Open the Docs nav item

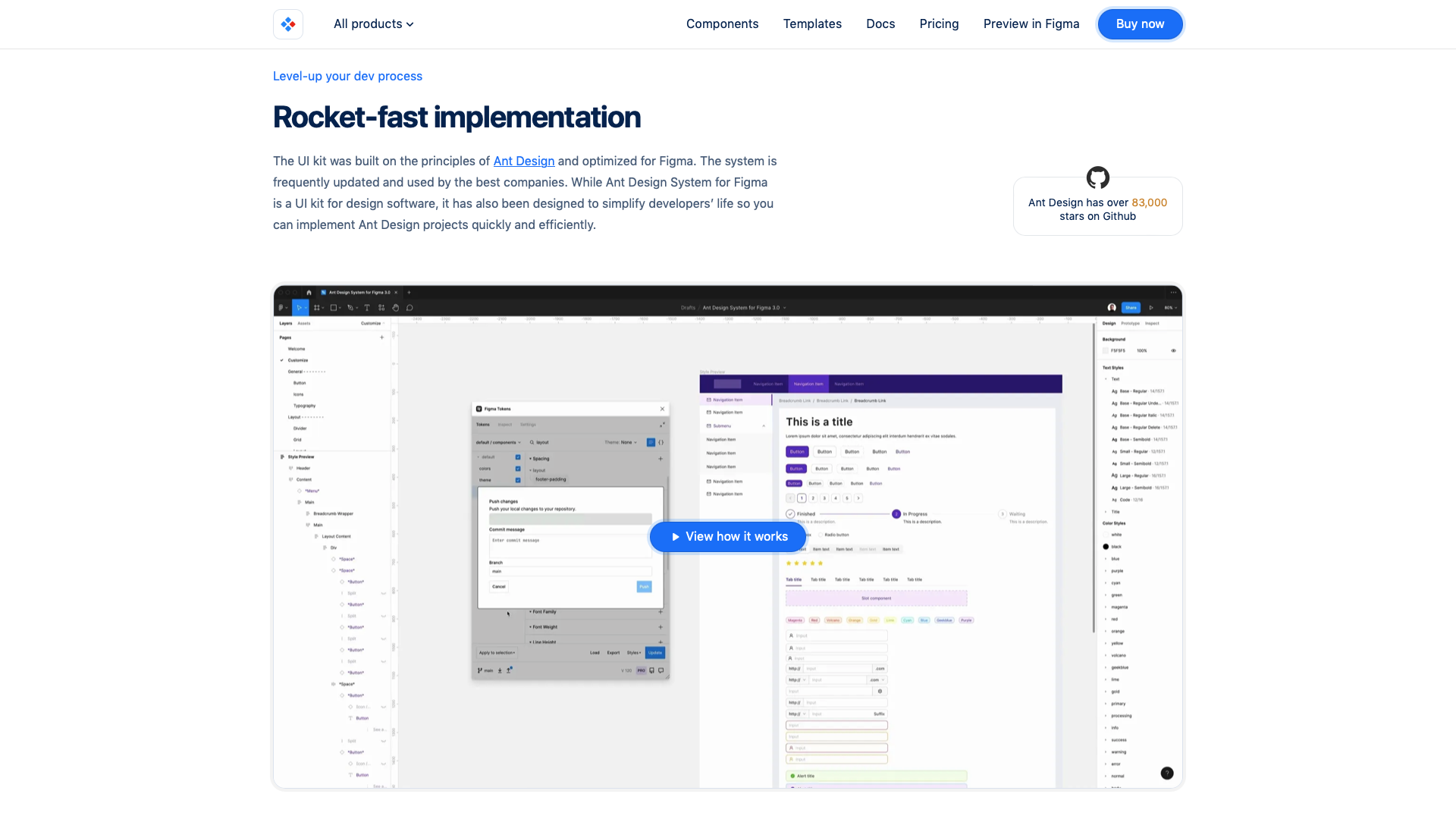(880, 24)
